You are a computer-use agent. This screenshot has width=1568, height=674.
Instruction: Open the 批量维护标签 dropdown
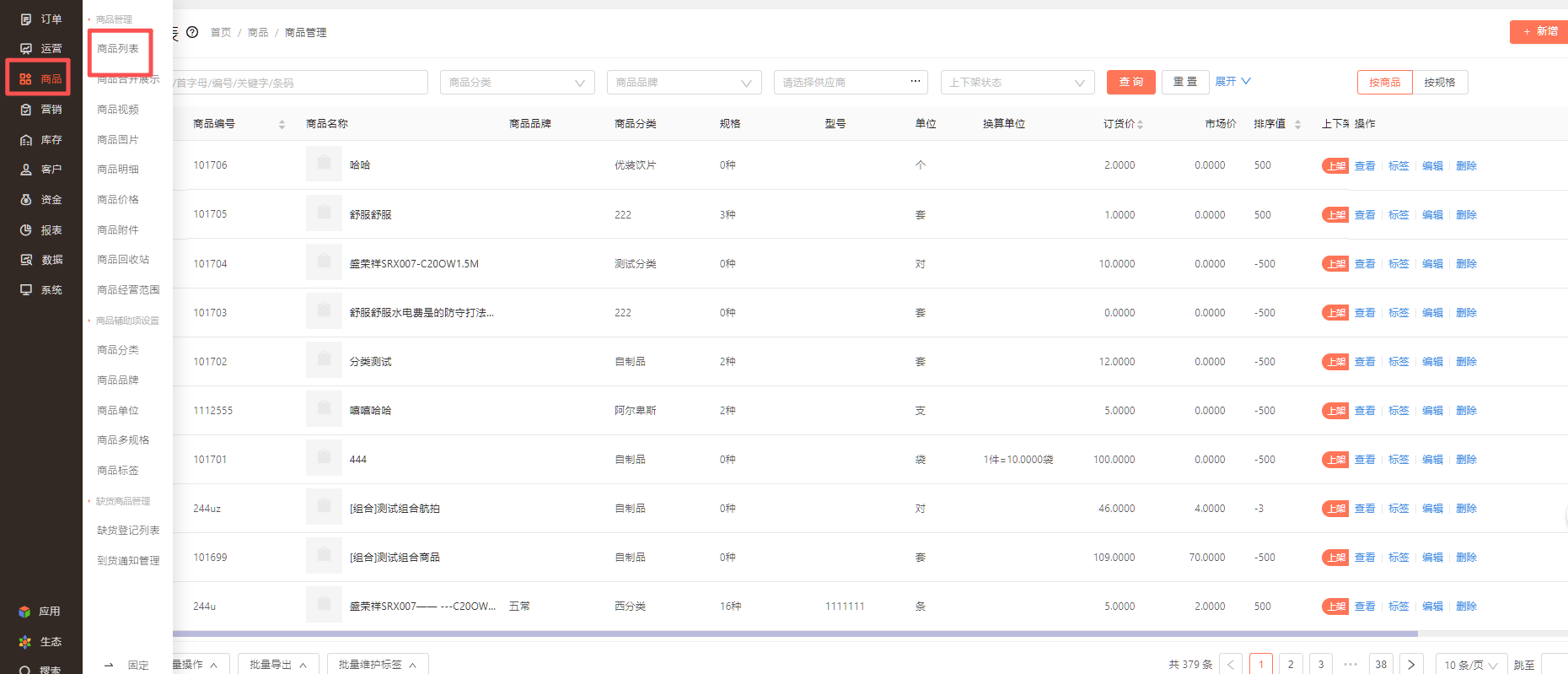(x=378, y=665)
